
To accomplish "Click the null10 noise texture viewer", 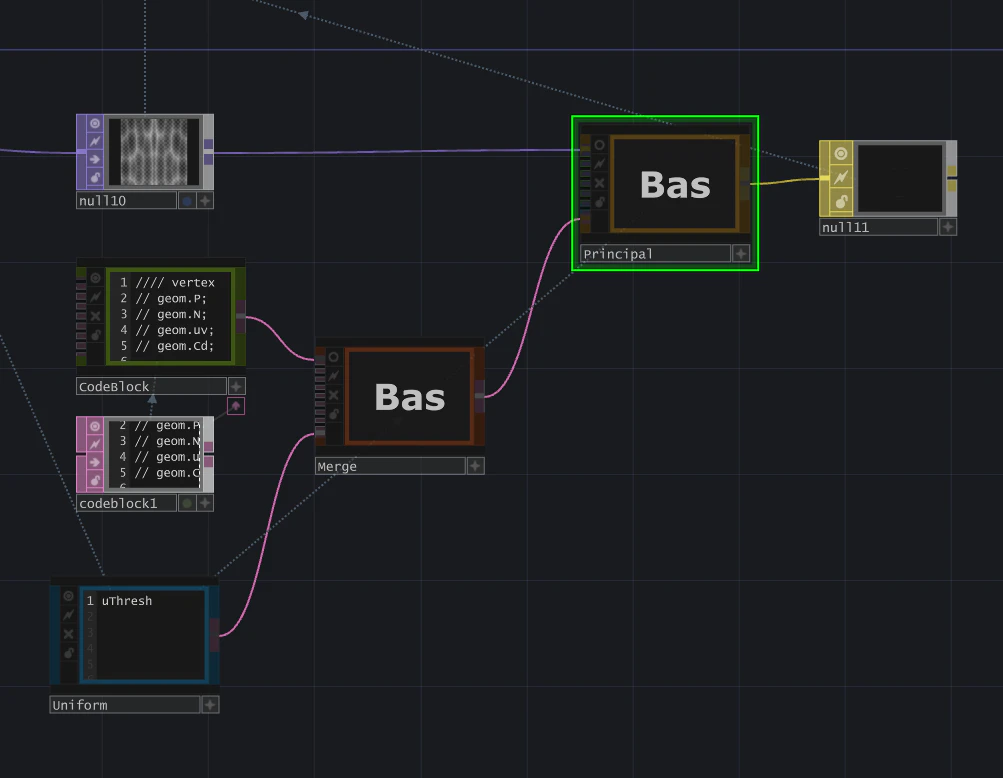I will coord(154,152).
